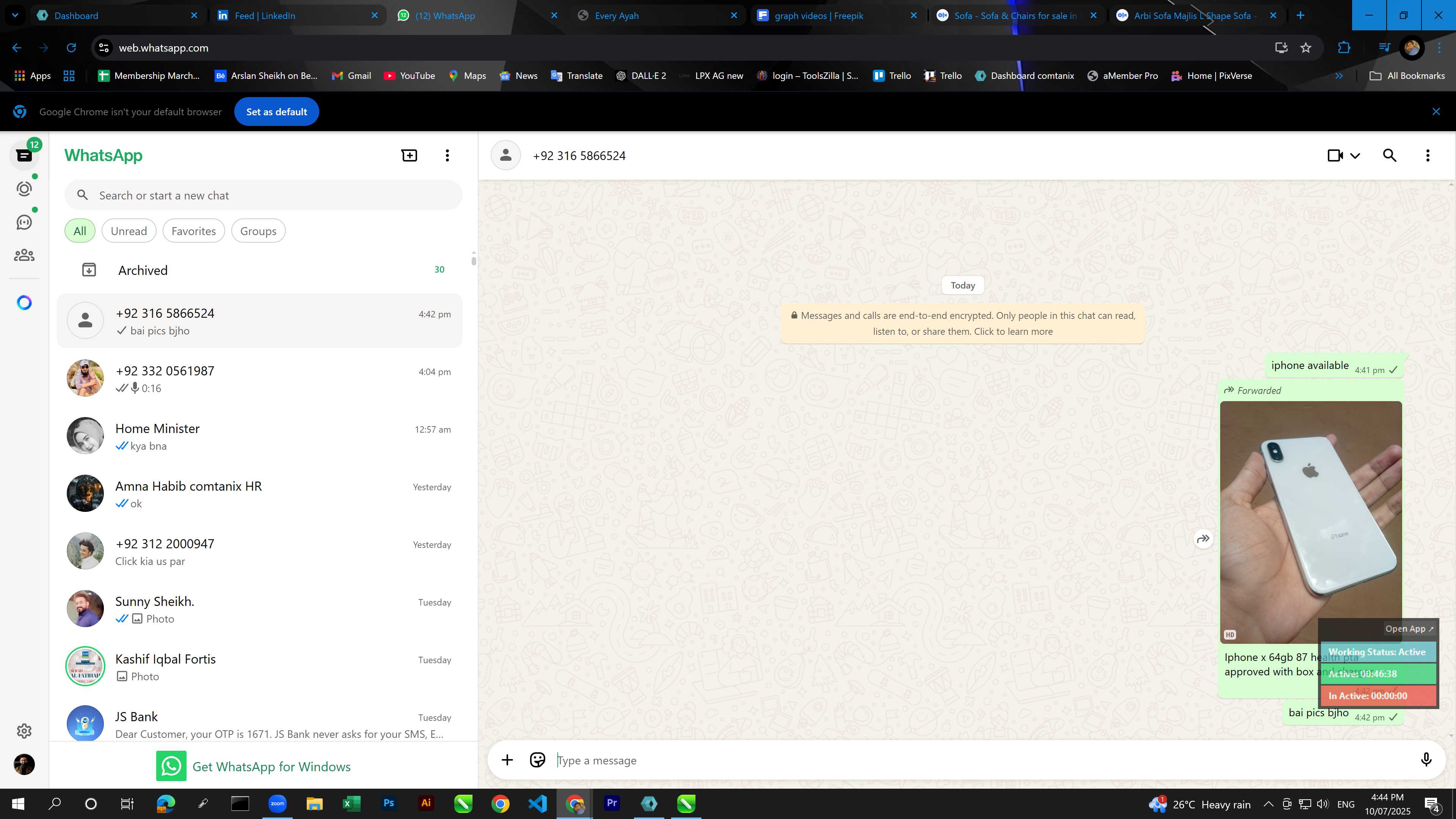Viewport: 1456px width, 819px height.
Task: Open chat with Sunny Sheikh.
Action: point(259,609)
